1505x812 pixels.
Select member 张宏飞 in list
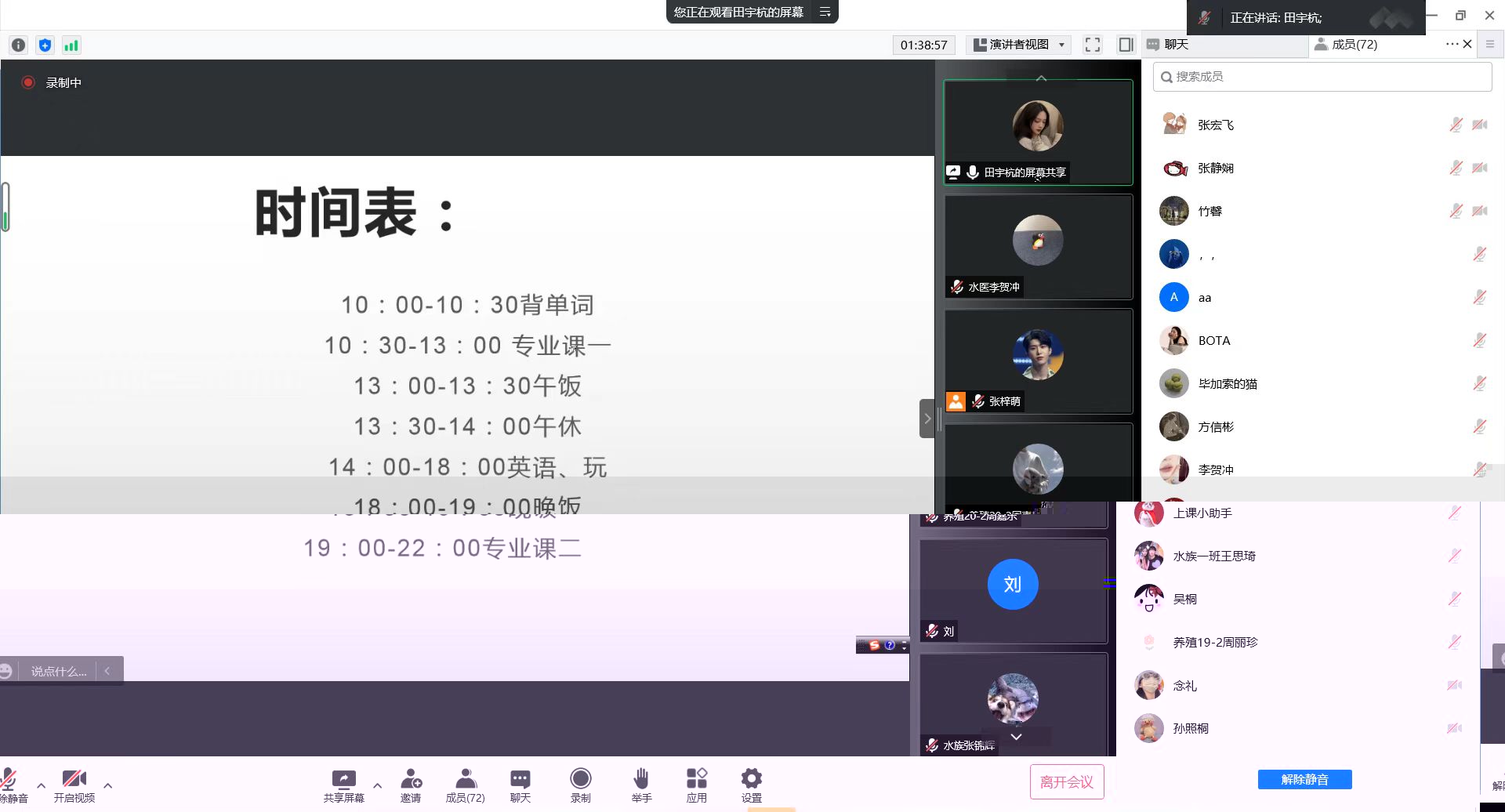[1322, 125]
